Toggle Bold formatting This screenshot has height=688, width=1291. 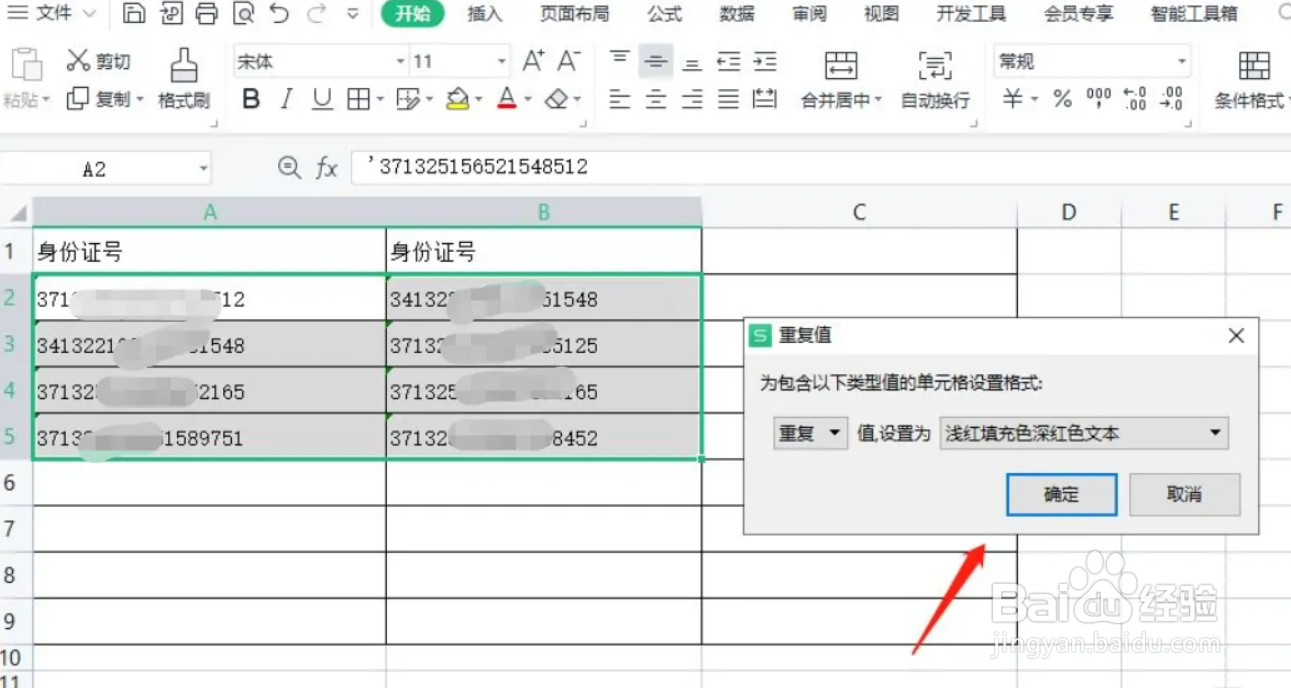tap(251, 99)
